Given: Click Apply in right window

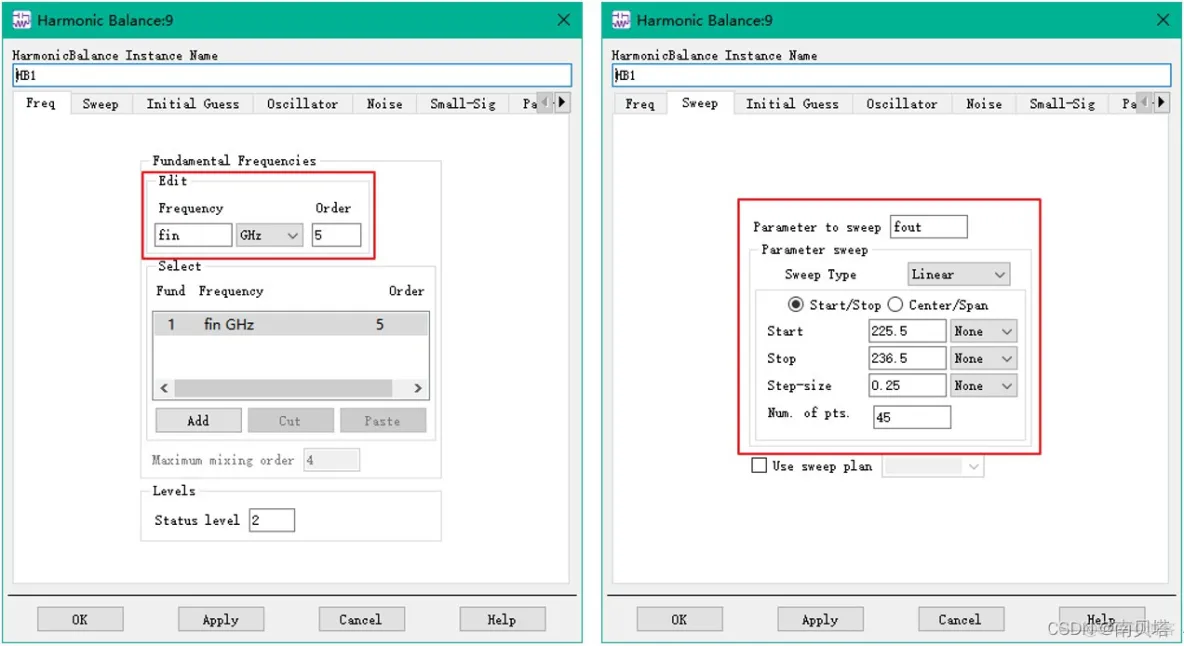Looking at the screenshot, I should pos(820,620).
